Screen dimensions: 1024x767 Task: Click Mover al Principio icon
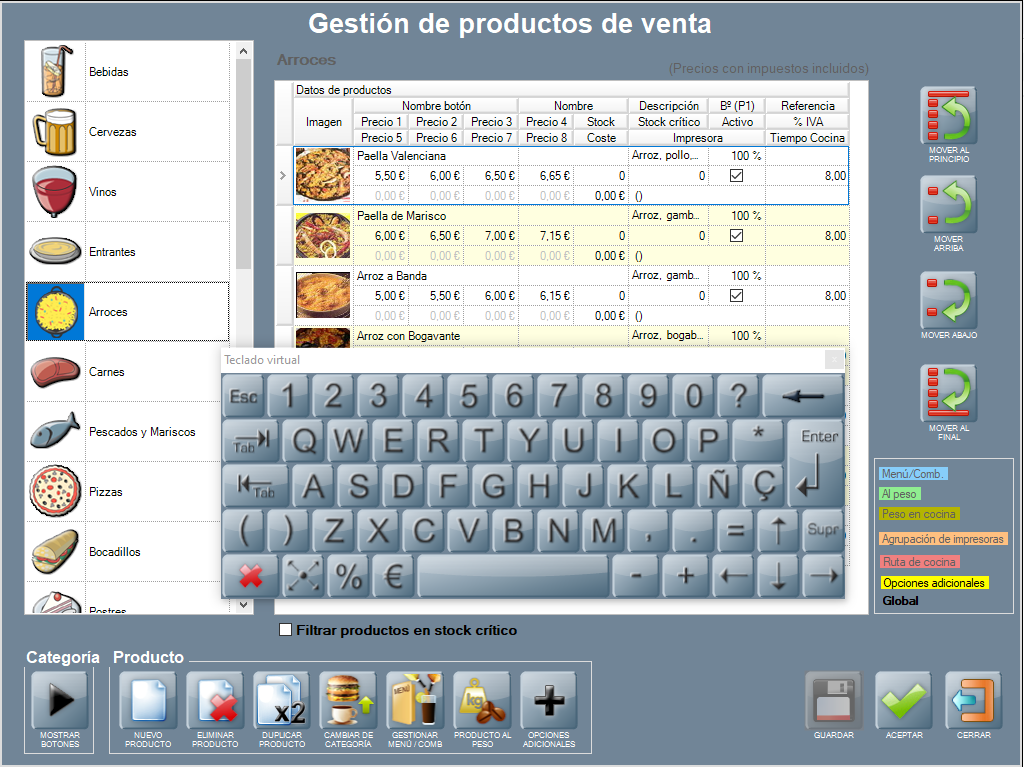coord(948,116)
